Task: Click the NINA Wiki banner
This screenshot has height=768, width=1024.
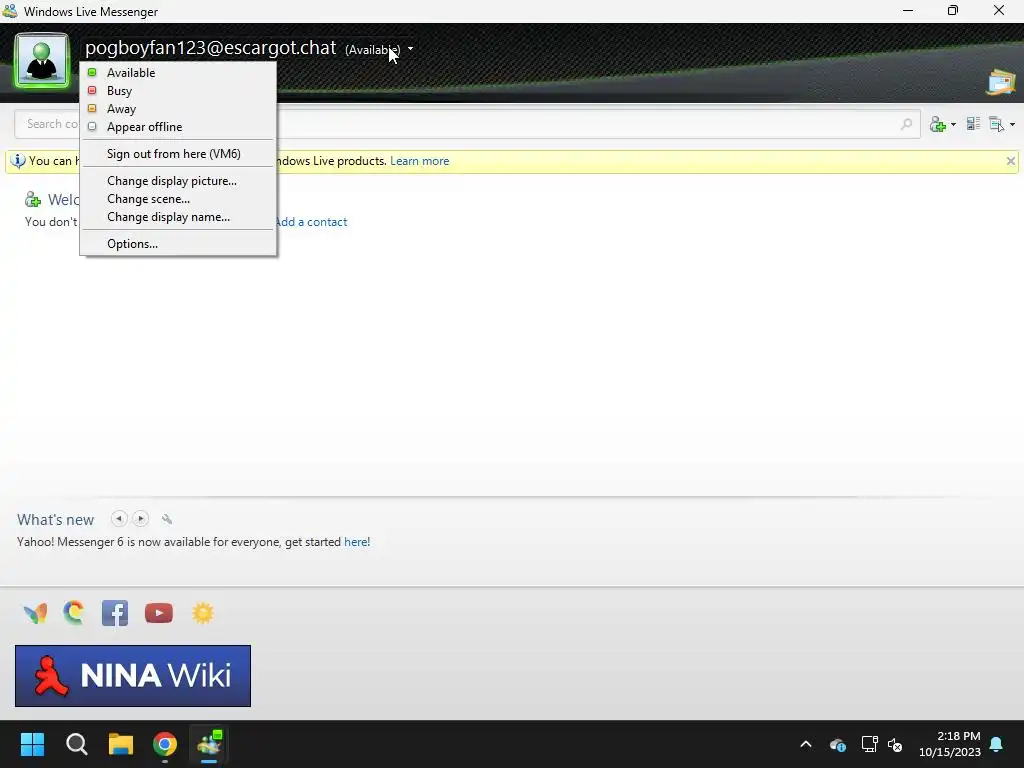Action: click(133, 676)
